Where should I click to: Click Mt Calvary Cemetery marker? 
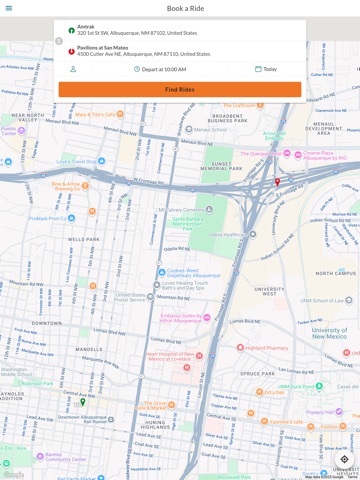(x=209, y=209)
